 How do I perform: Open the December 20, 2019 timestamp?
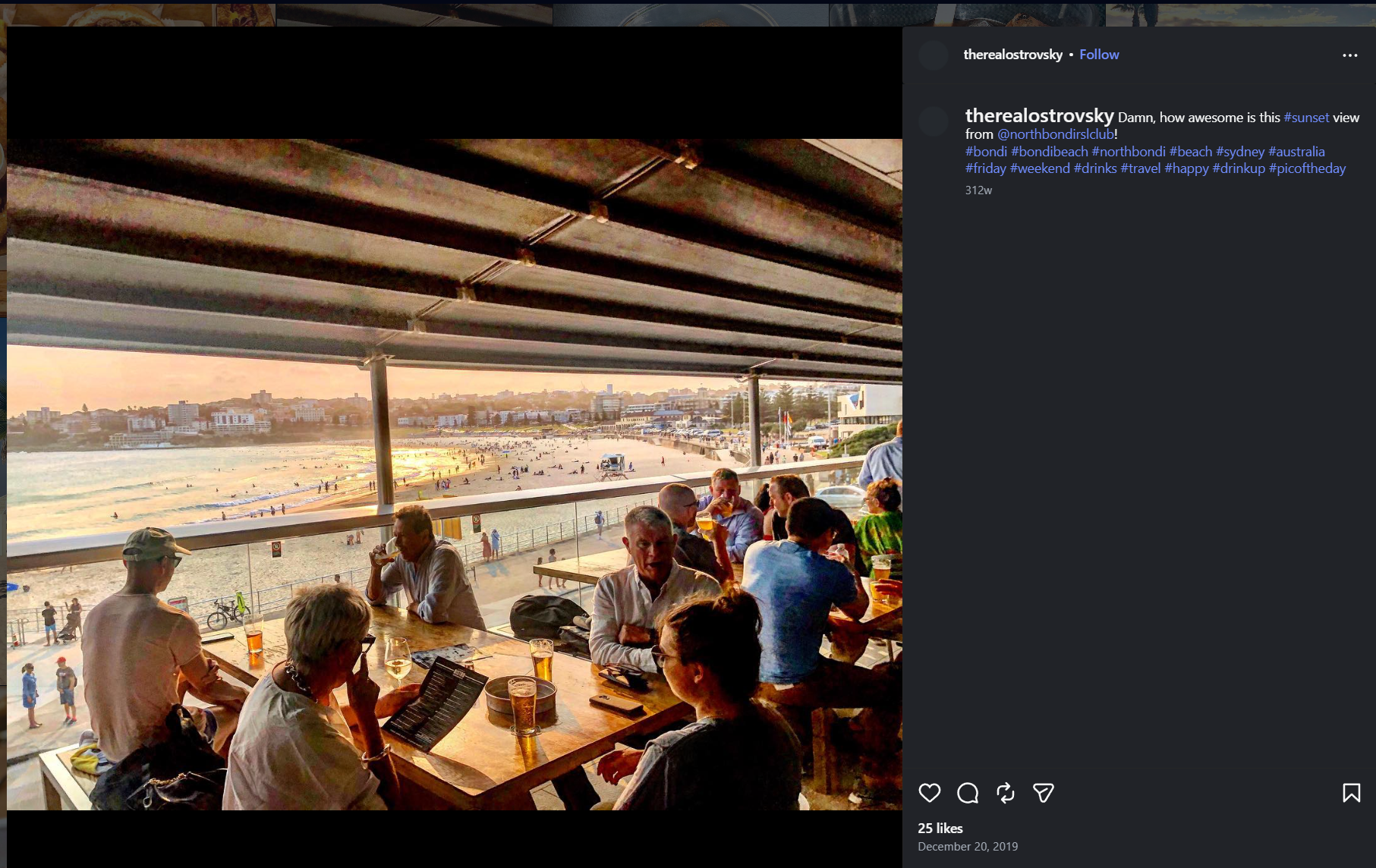[968, 847]
